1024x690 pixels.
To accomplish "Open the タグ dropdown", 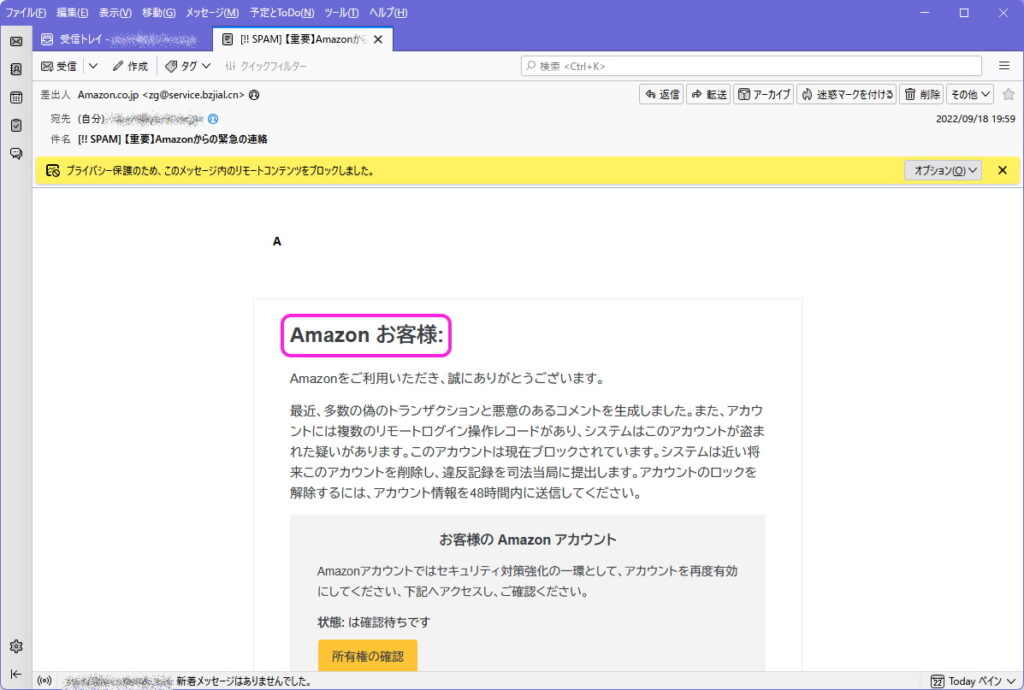I will [188, 66].
